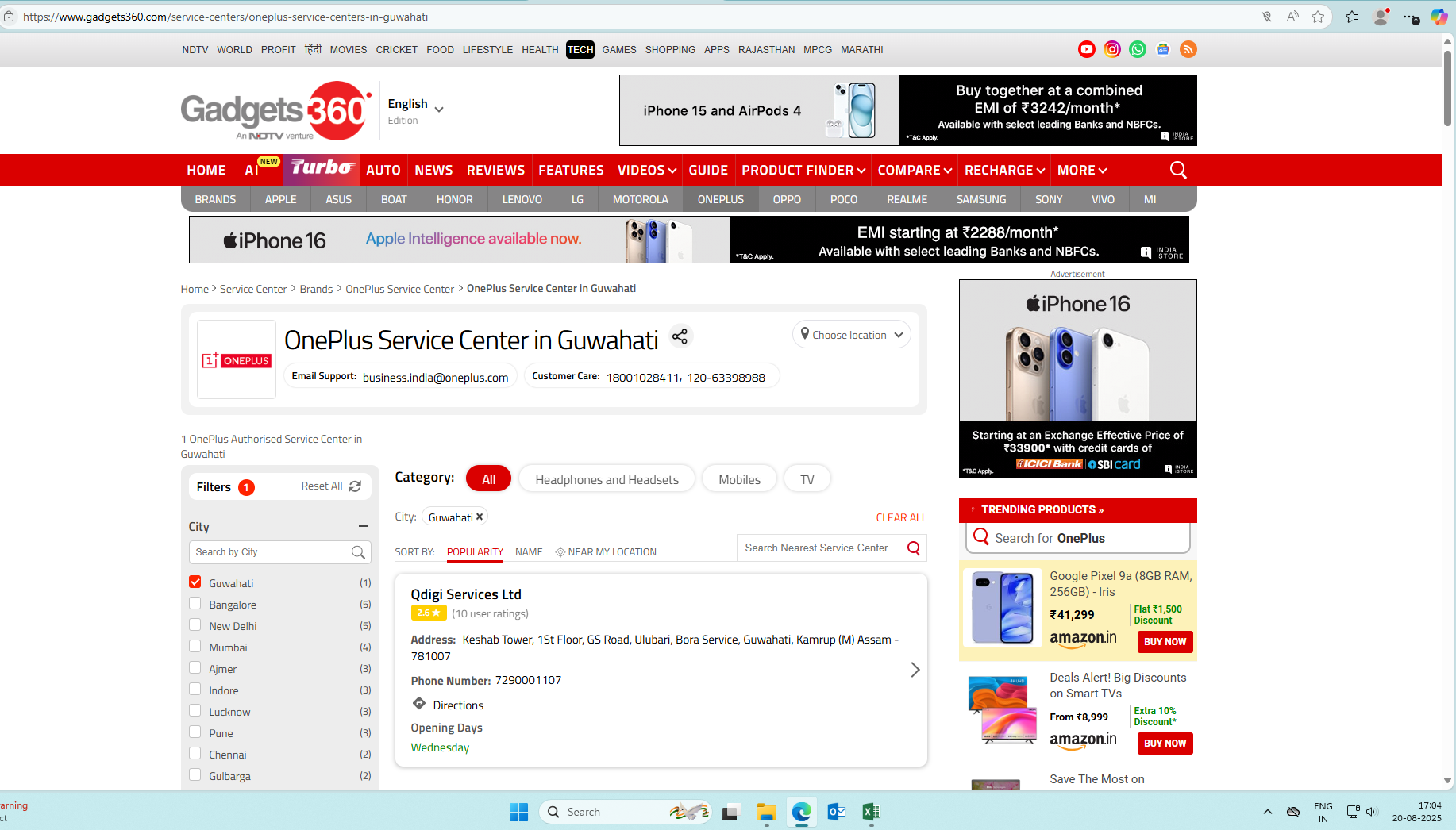
Task: Open the REVIEWS menu item
Action: click(x=495, y=170)
